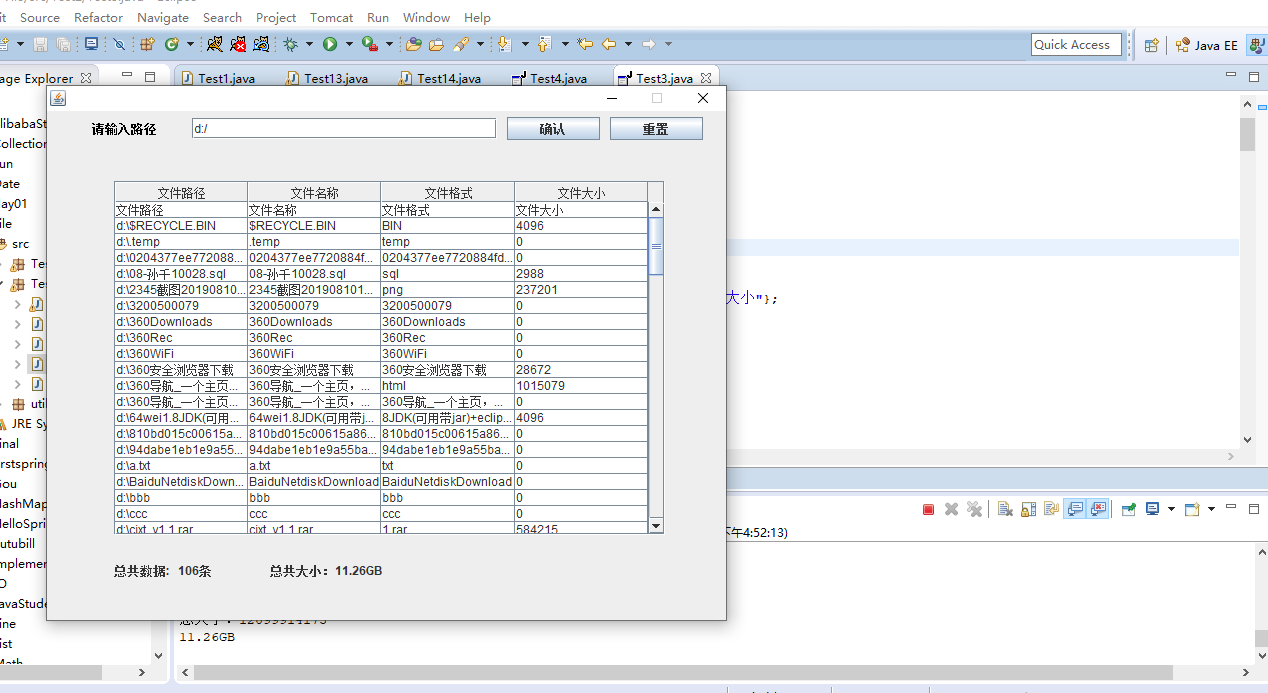Click Previous Annotation arrow icon

tap(544, 44)
